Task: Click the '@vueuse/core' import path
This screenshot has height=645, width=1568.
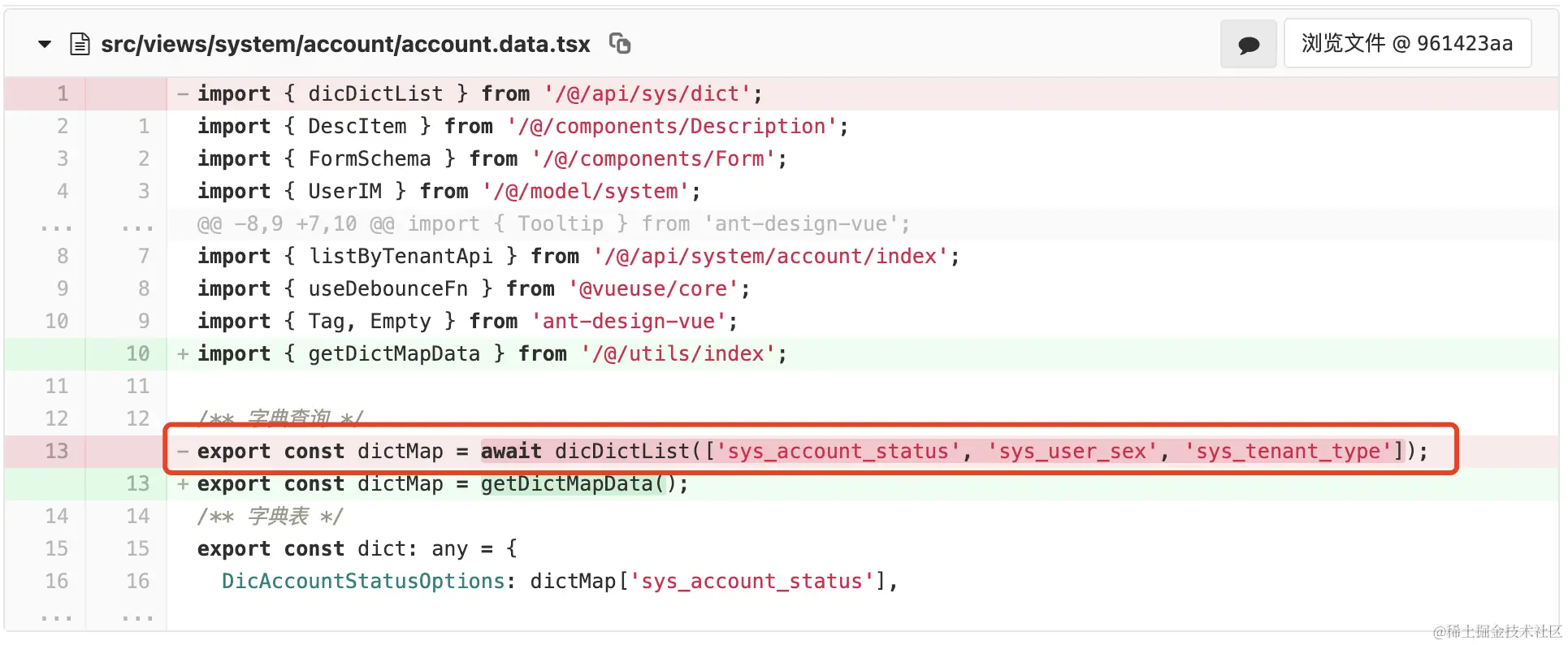Action: tap(653, 289)
